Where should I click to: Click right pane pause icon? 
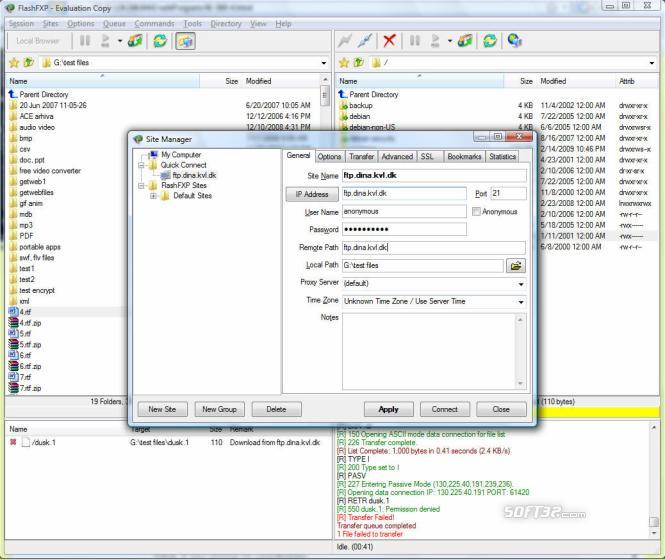tap(414, 41)
